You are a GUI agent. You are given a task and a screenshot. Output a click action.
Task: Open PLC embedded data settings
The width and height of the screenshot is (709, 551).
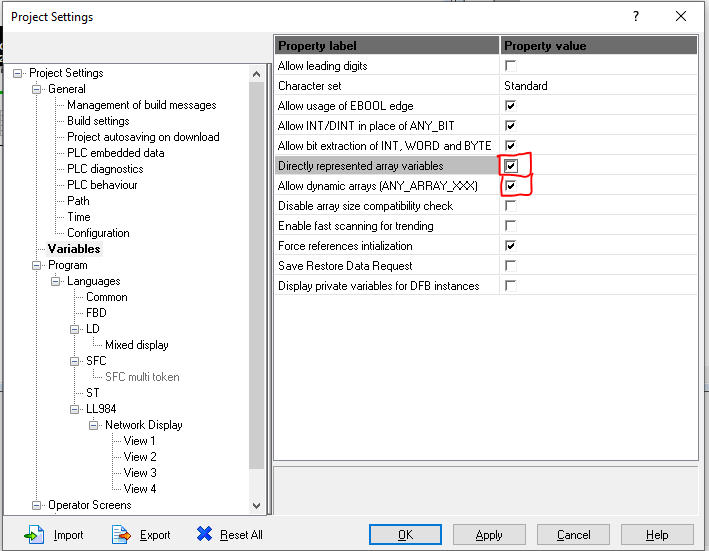116,153
